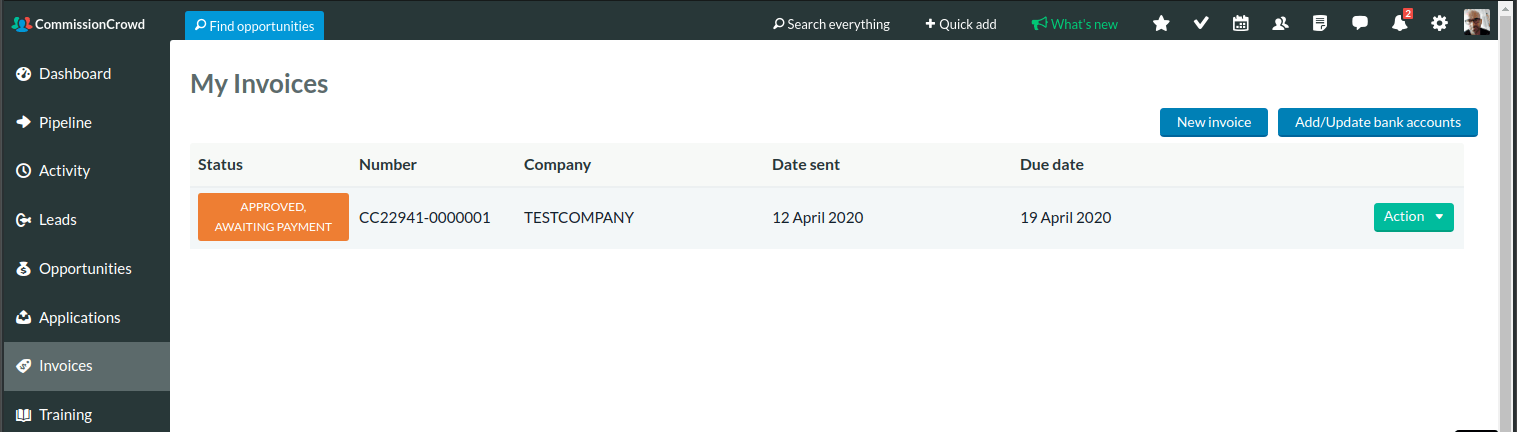
Task: View notifications via the bell icon
Action: [1400, 24]
